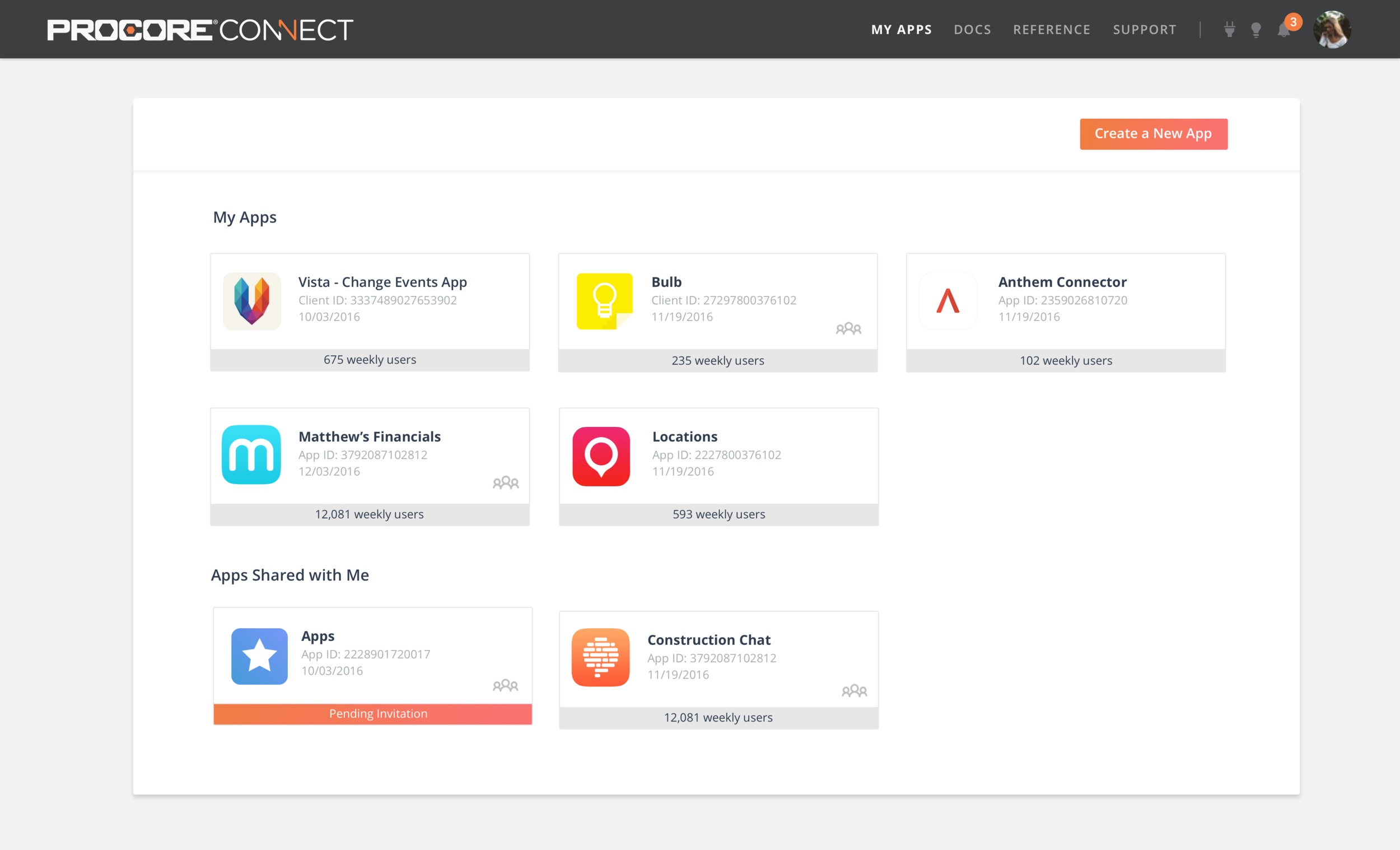
Task: Open the Matthew's Financials app title
Action: click(x=369, y=436)
